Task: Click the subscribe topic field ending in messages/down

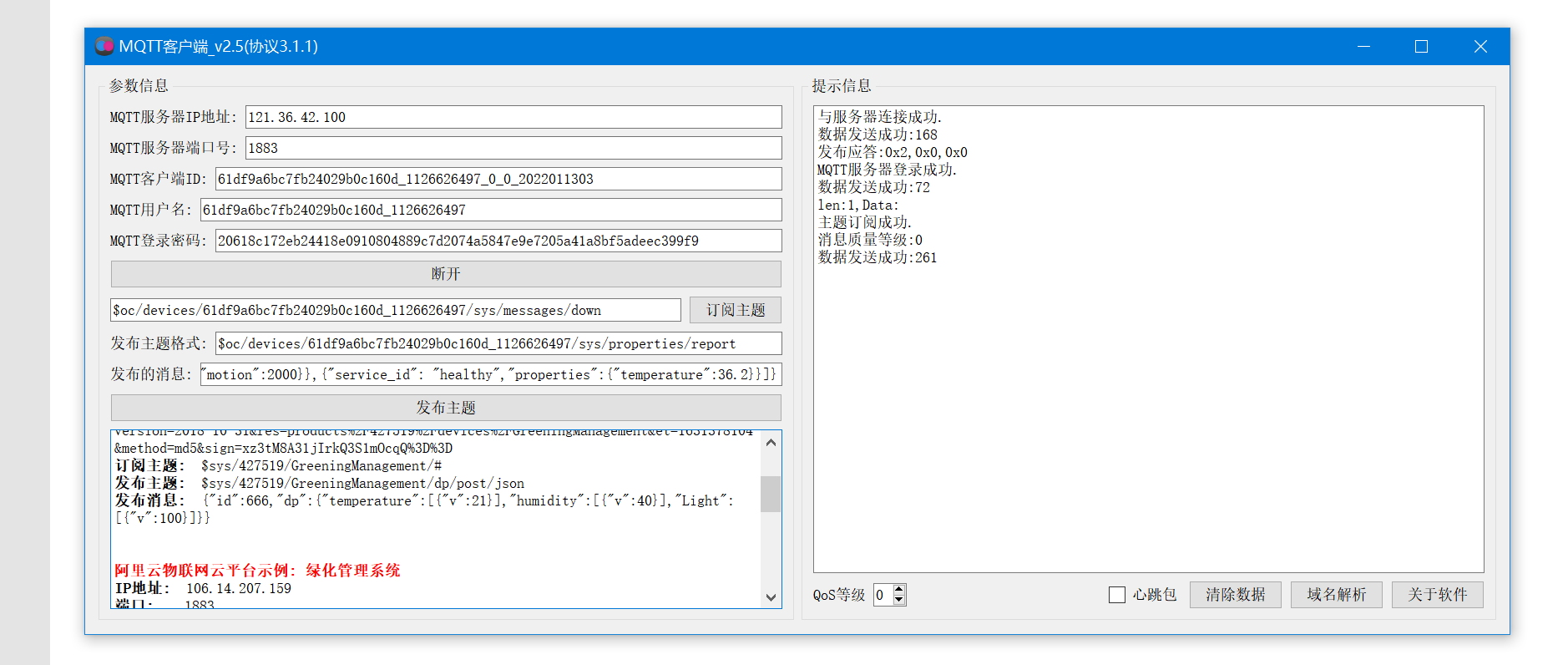Action: pyautogui.click(x=396, y=310)
